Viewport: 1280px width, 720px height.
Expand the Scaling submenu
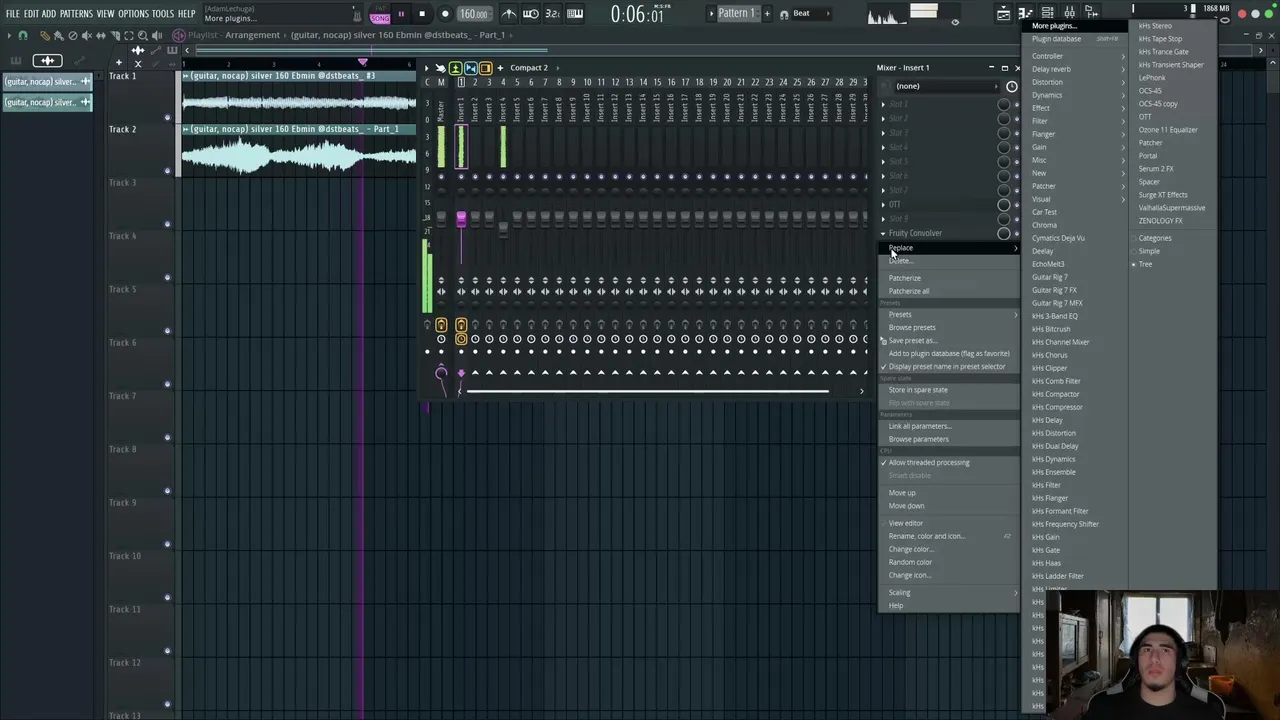[949, 592]
